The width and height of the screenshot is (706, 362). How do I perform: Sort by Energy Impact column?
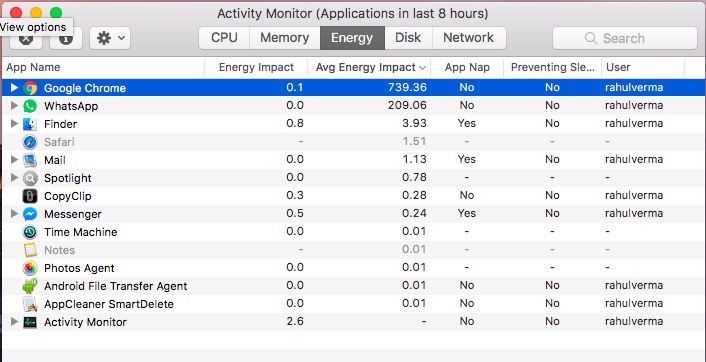pyautogui.click(x=256, y=68)
